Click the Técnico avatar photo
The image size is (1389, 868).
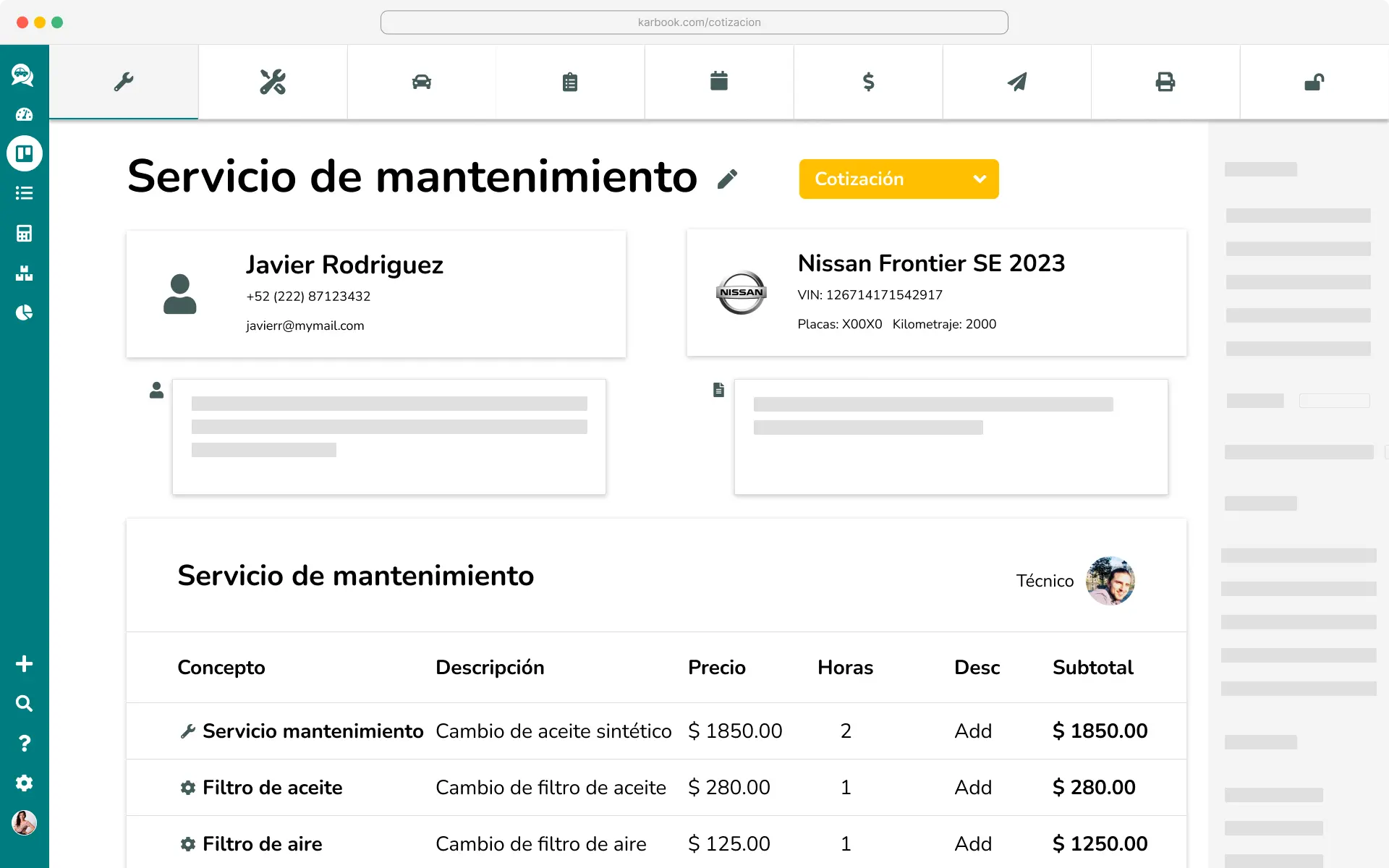[1110, 581]
